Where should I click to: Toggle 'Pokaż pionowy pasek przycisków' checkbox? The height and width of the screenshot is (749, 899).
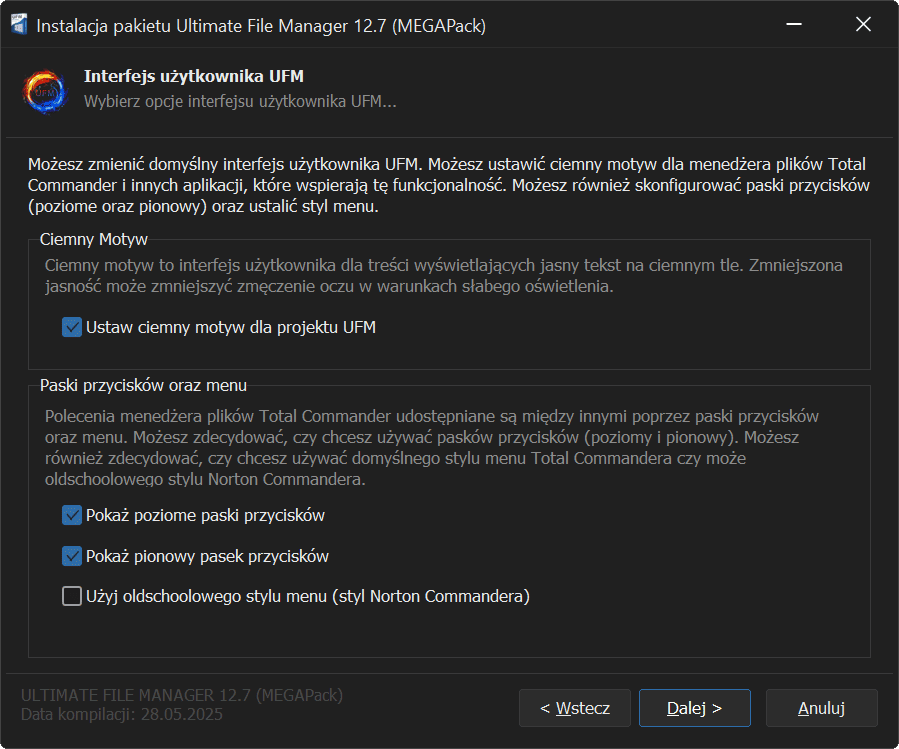tap(72, 556)
